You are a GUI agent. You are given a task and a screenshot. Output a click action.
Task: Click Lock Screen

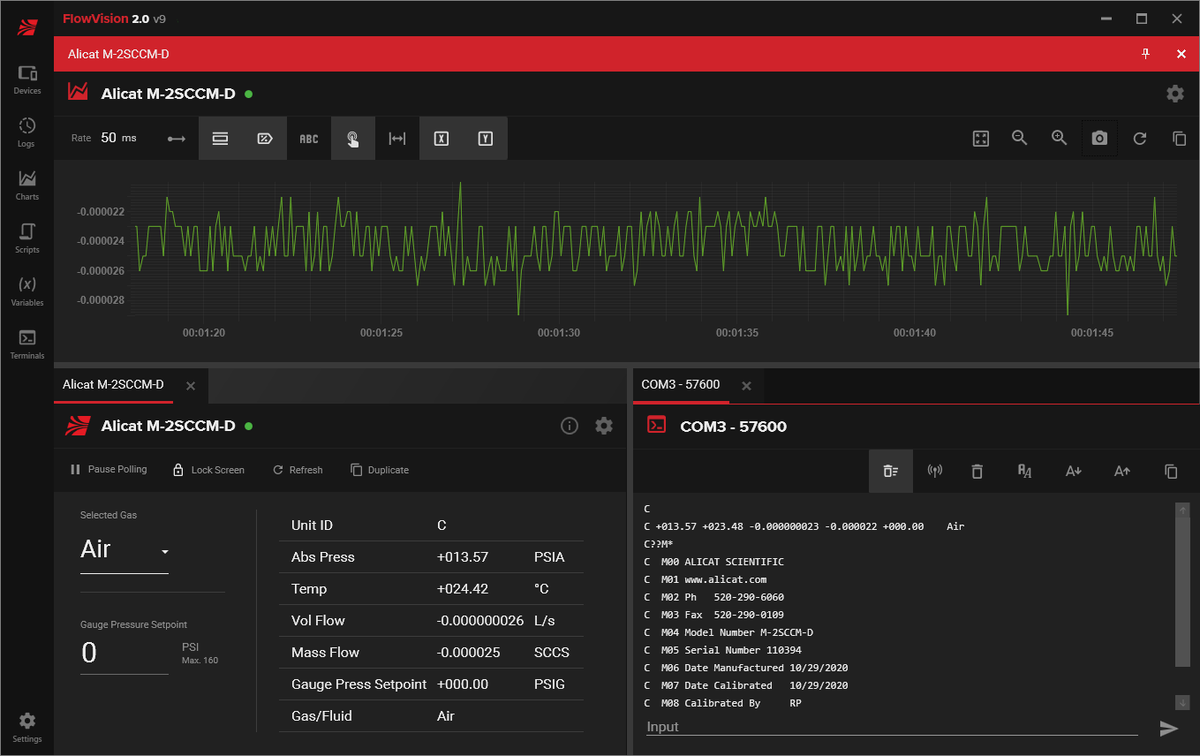[208, 470]
